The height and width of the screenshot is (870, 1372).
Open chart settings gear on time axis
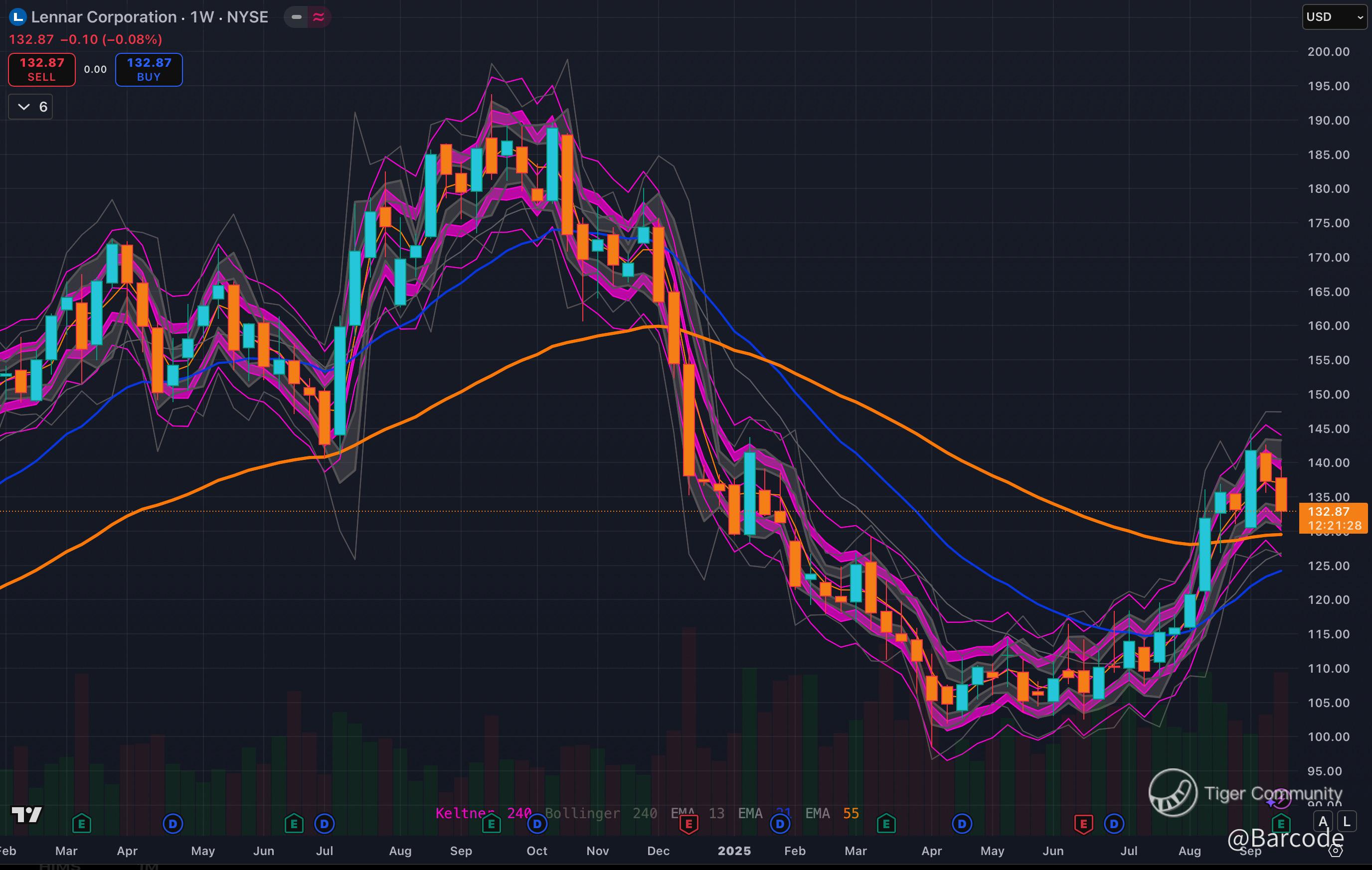[1336, 851]
